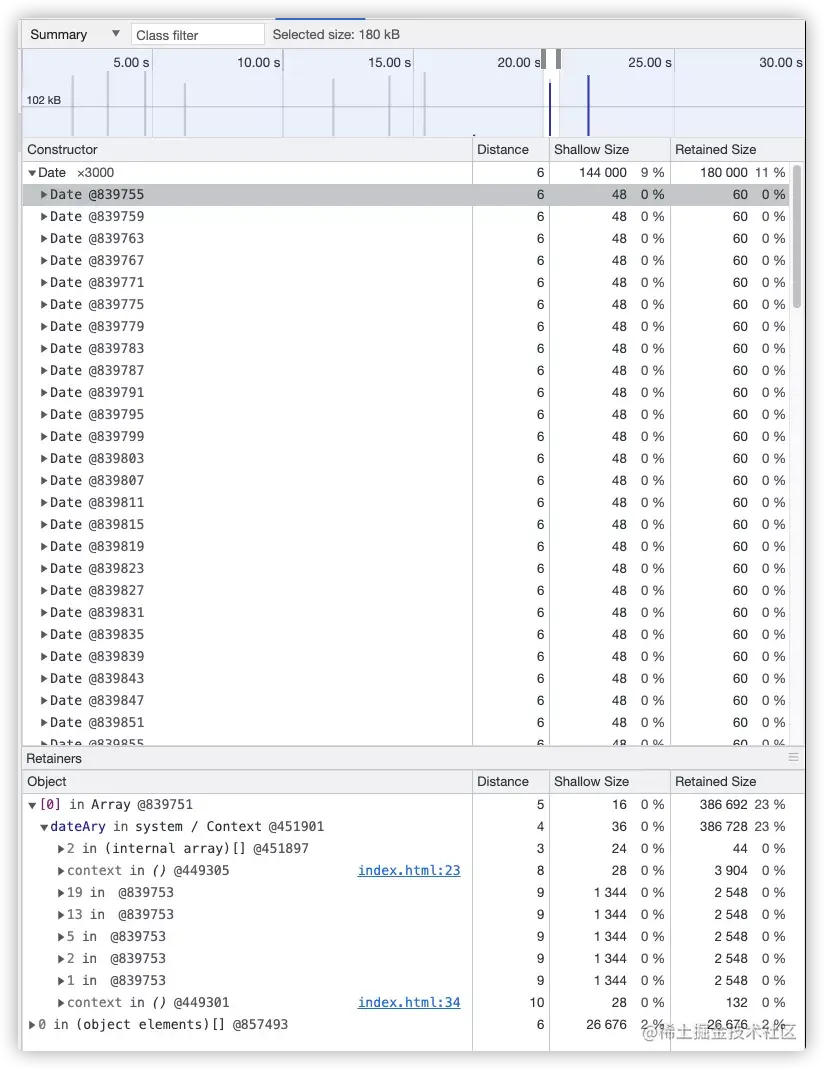Image resolution: width=824 pixels, height=1069 pixels.
Task: Click the constructor list vertical scrollbar
Action: tap(797, 237)
